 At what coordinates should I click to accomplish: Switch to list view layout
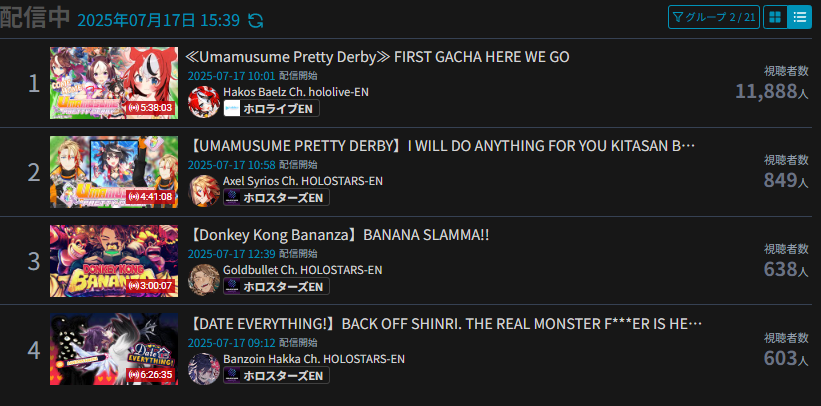tap(800, 17)
